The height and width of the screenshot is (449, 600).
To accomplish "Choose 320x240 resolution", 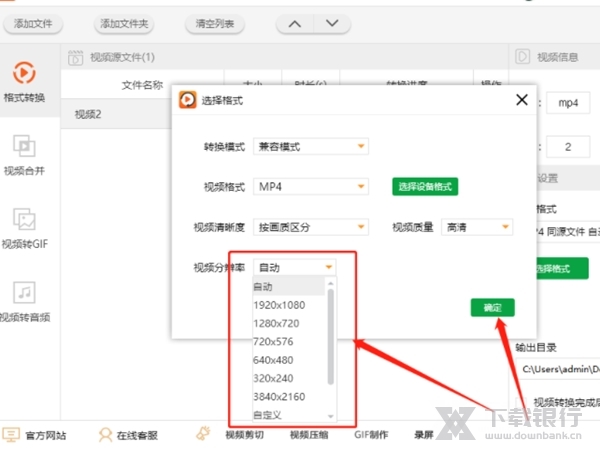I will point(289,378).
